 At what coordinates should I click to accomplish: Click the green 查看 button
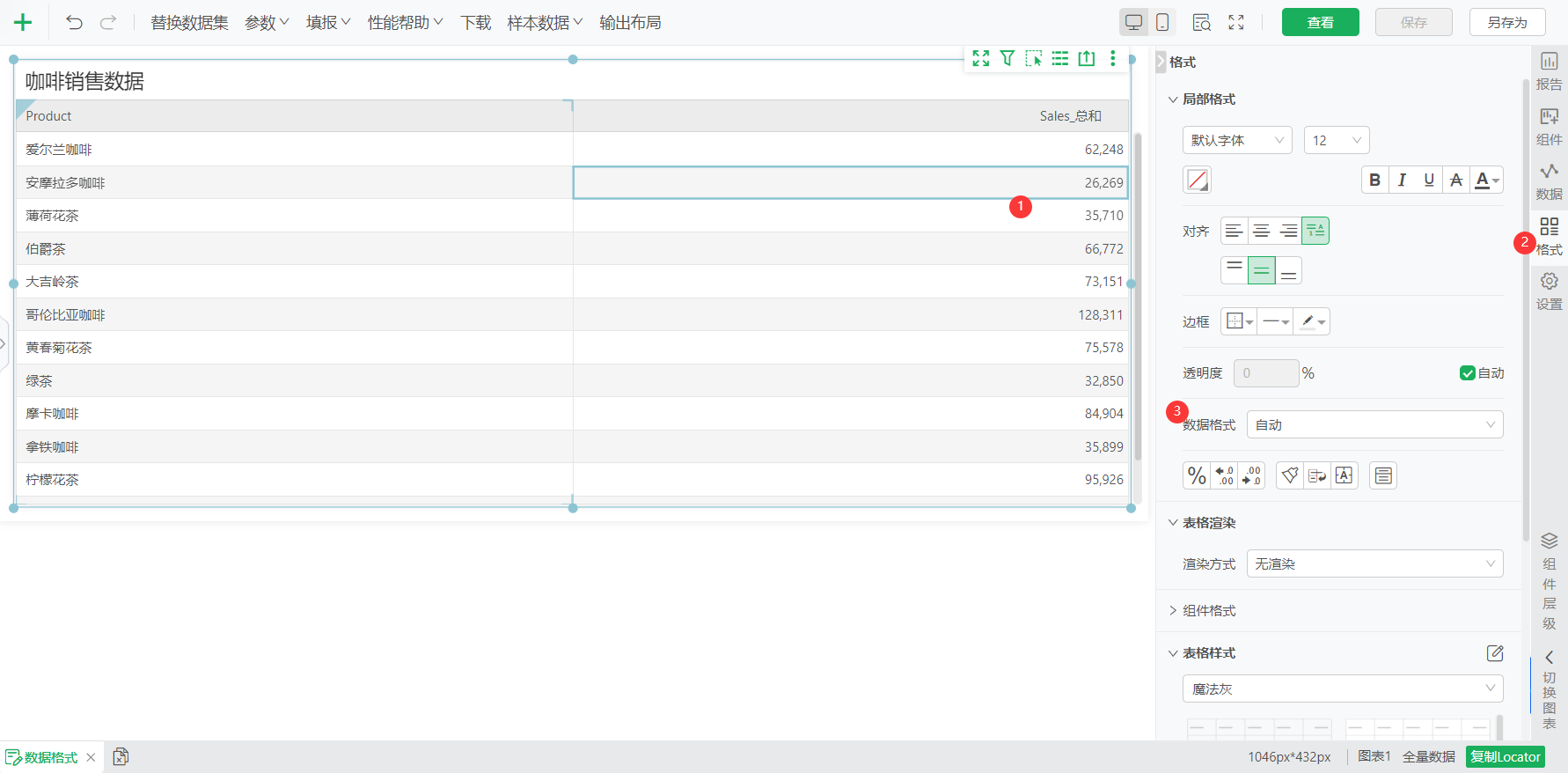click(1320, 23)
